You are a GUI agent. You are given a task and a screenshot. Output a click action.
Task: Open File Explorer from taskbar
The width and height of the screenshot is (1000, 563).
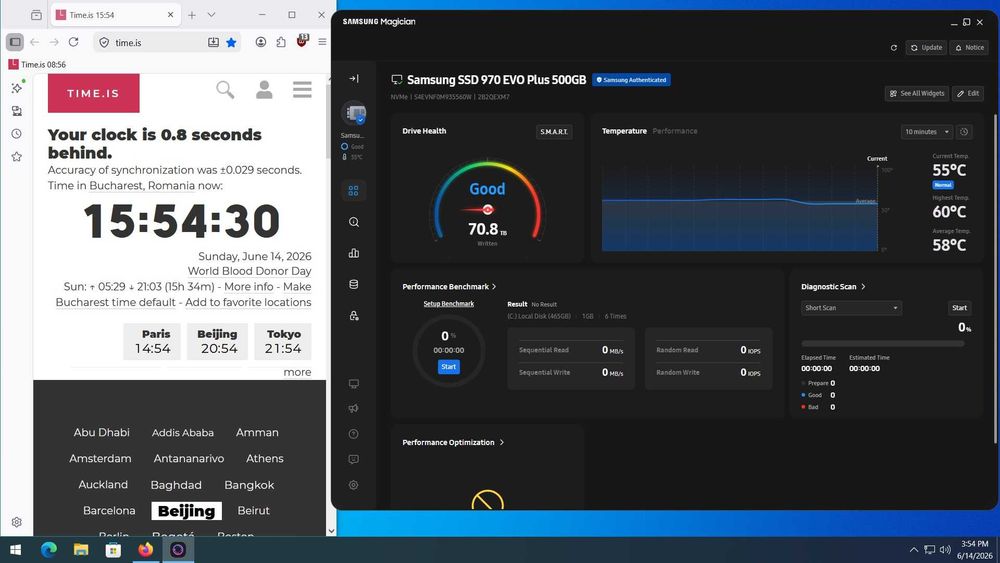pyautogui.click(x=81, y=550)
